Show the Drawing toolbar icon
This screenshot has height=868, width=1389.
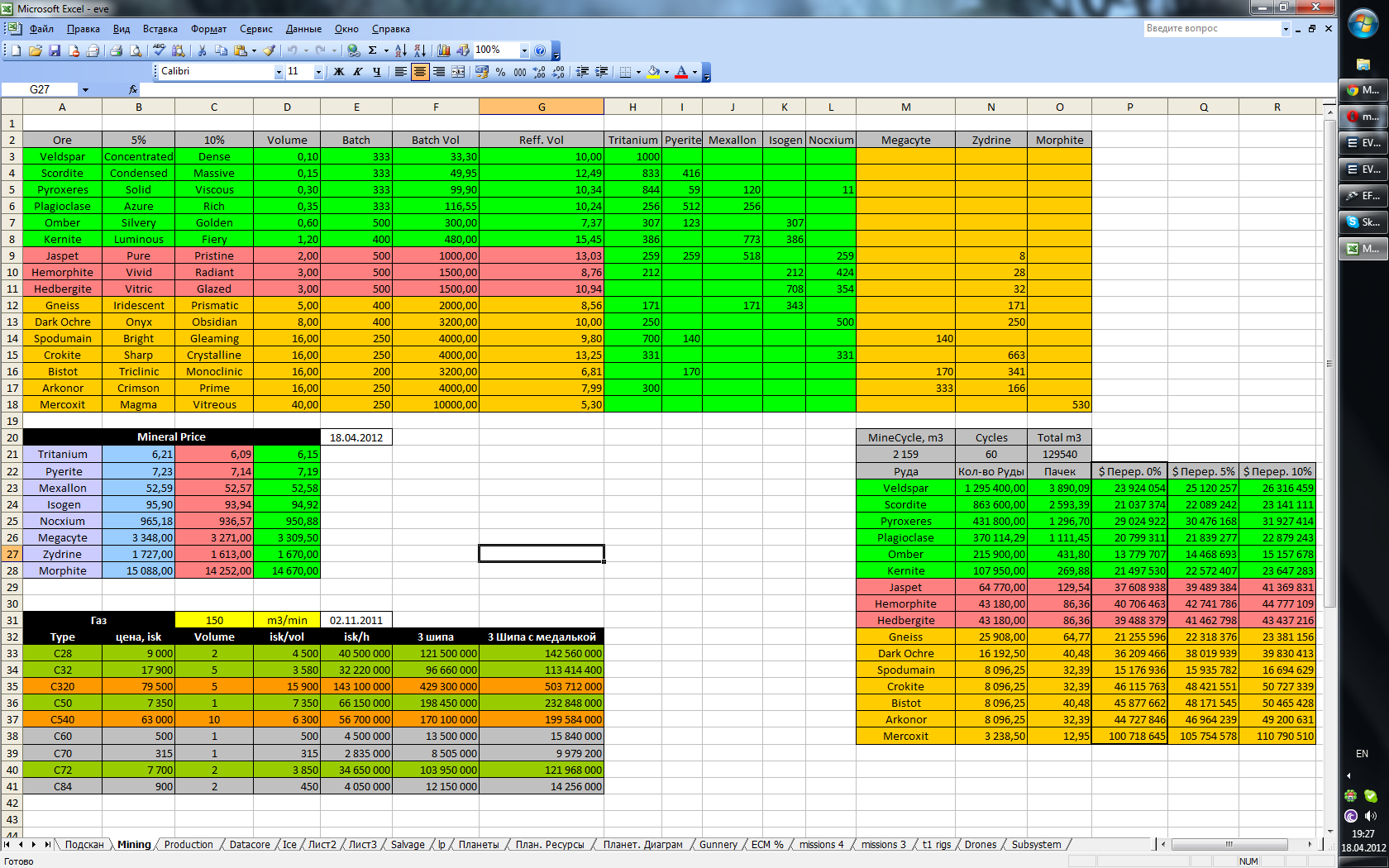pos(463,50)
